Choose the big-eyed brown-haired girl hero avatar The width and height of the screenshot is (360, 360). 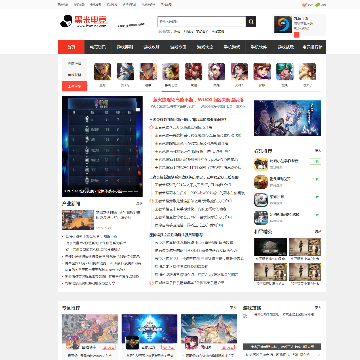click(x=262, y=72)
